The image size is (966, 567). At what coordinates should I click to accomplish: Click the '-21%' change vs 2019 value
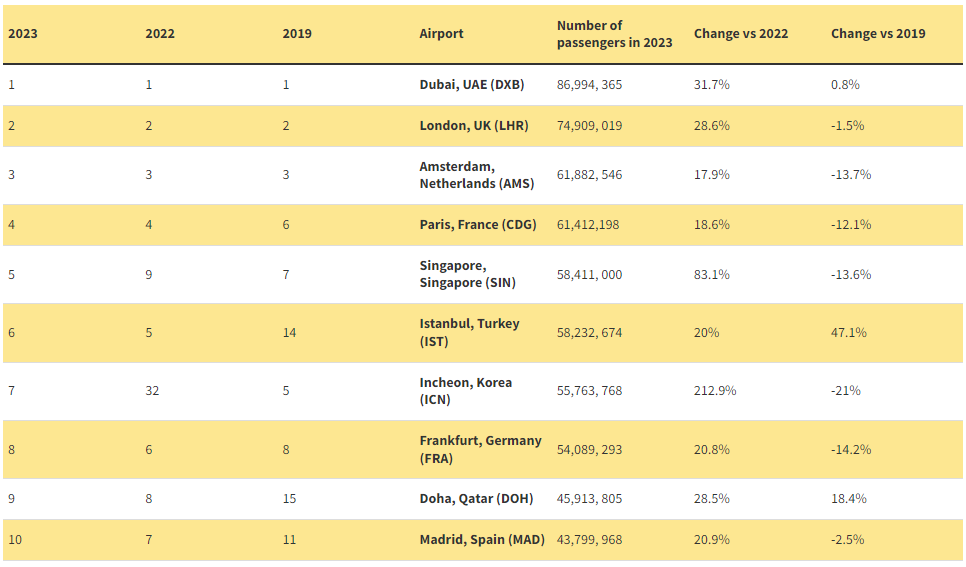tap(846, 391)
